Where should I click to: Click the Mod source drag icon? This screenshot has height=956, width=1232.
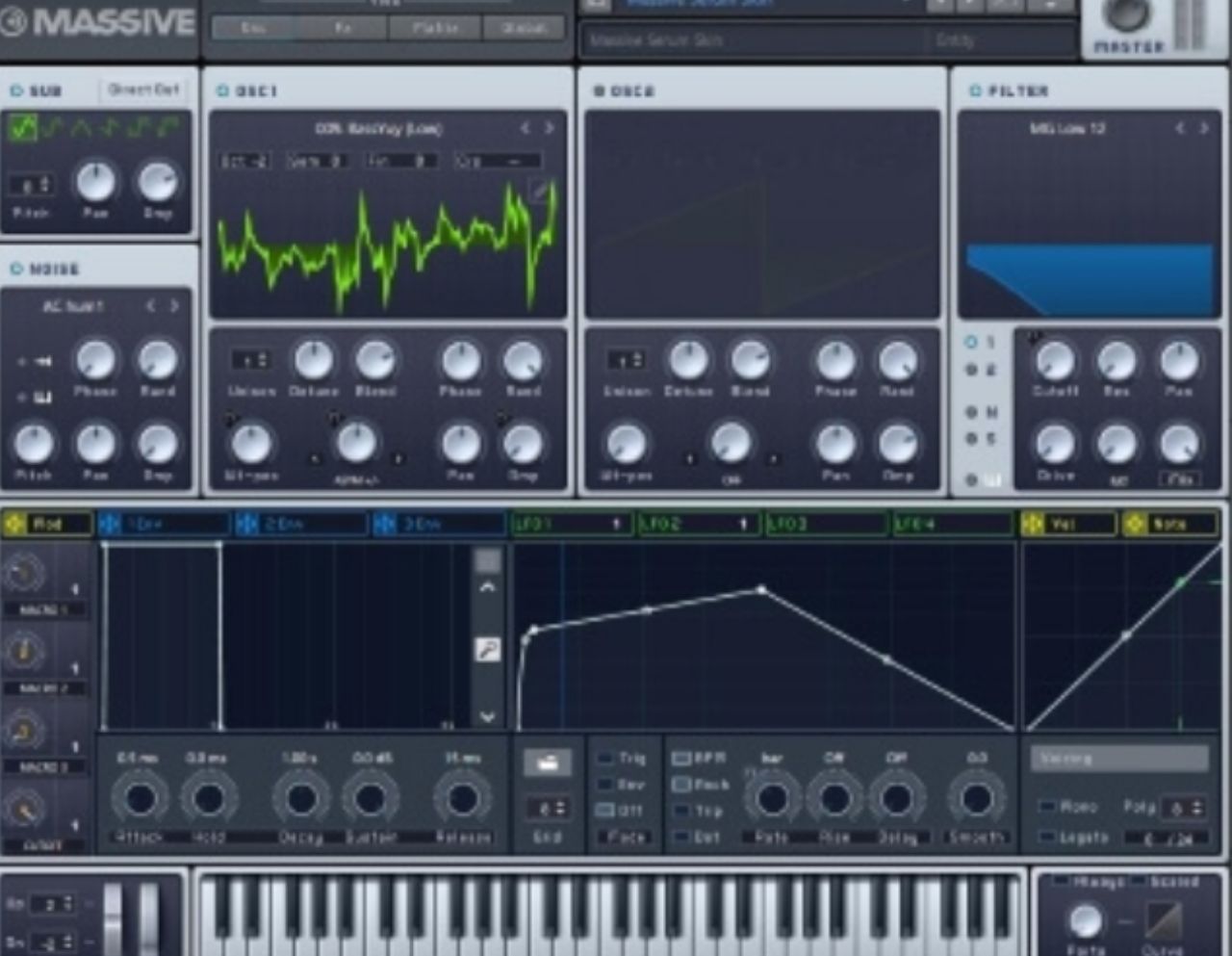14,524
